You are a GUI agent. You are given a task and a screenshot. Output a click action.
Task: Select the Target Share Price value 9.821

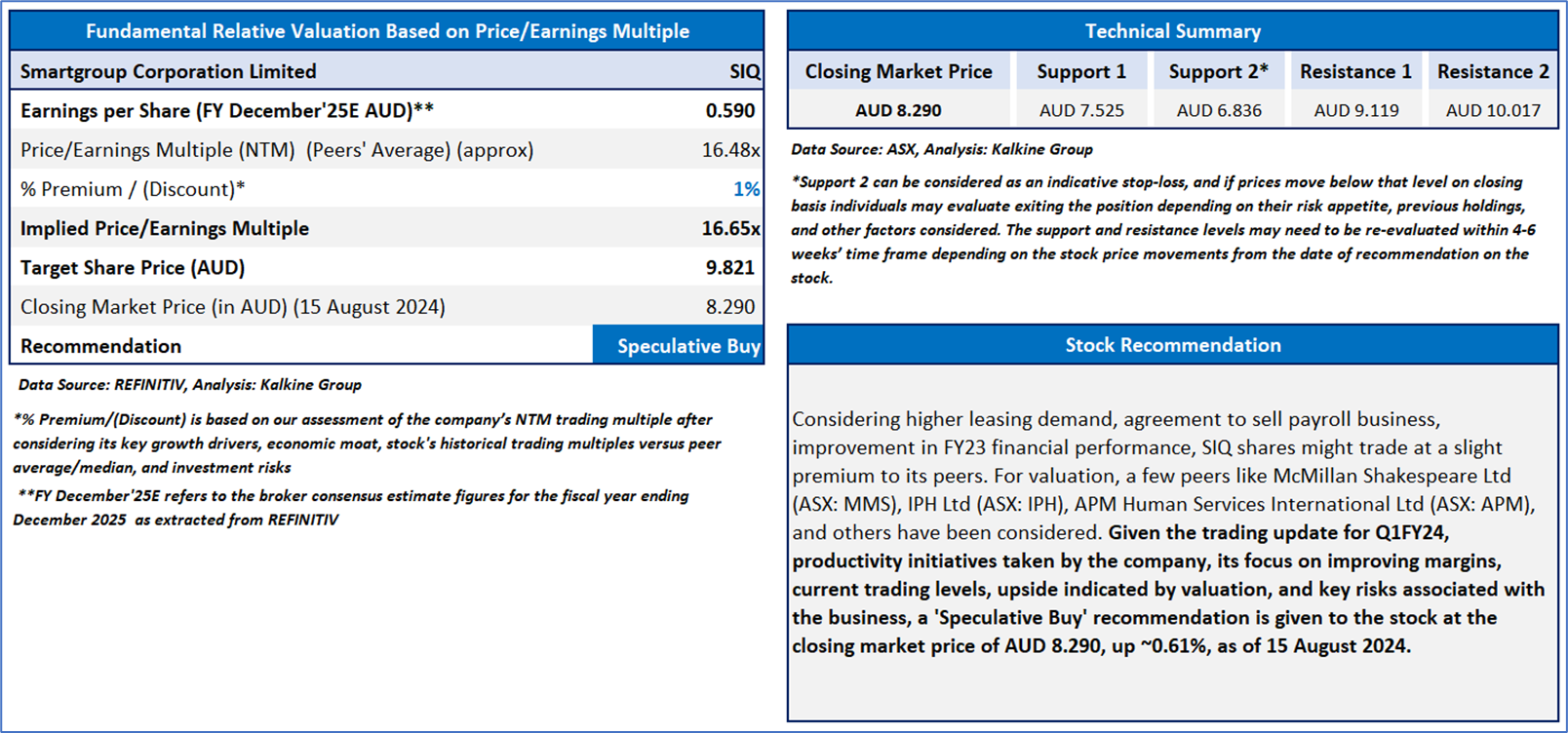click(x=730, y=267)
